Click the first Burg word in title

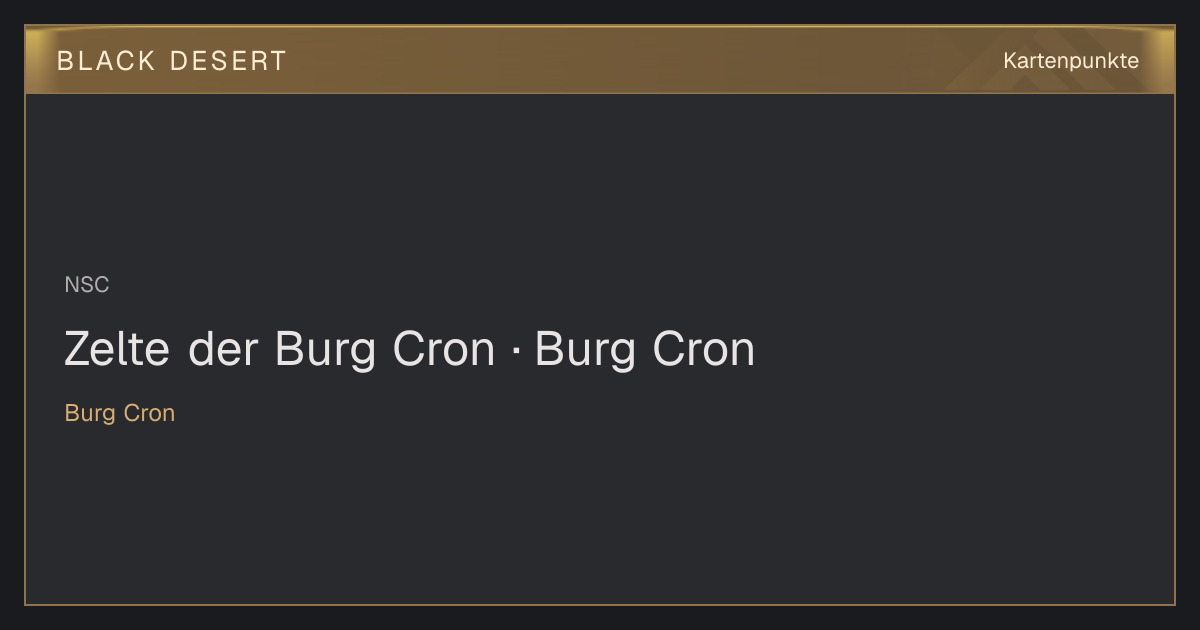pyautogui.click(x=326, y=351)
